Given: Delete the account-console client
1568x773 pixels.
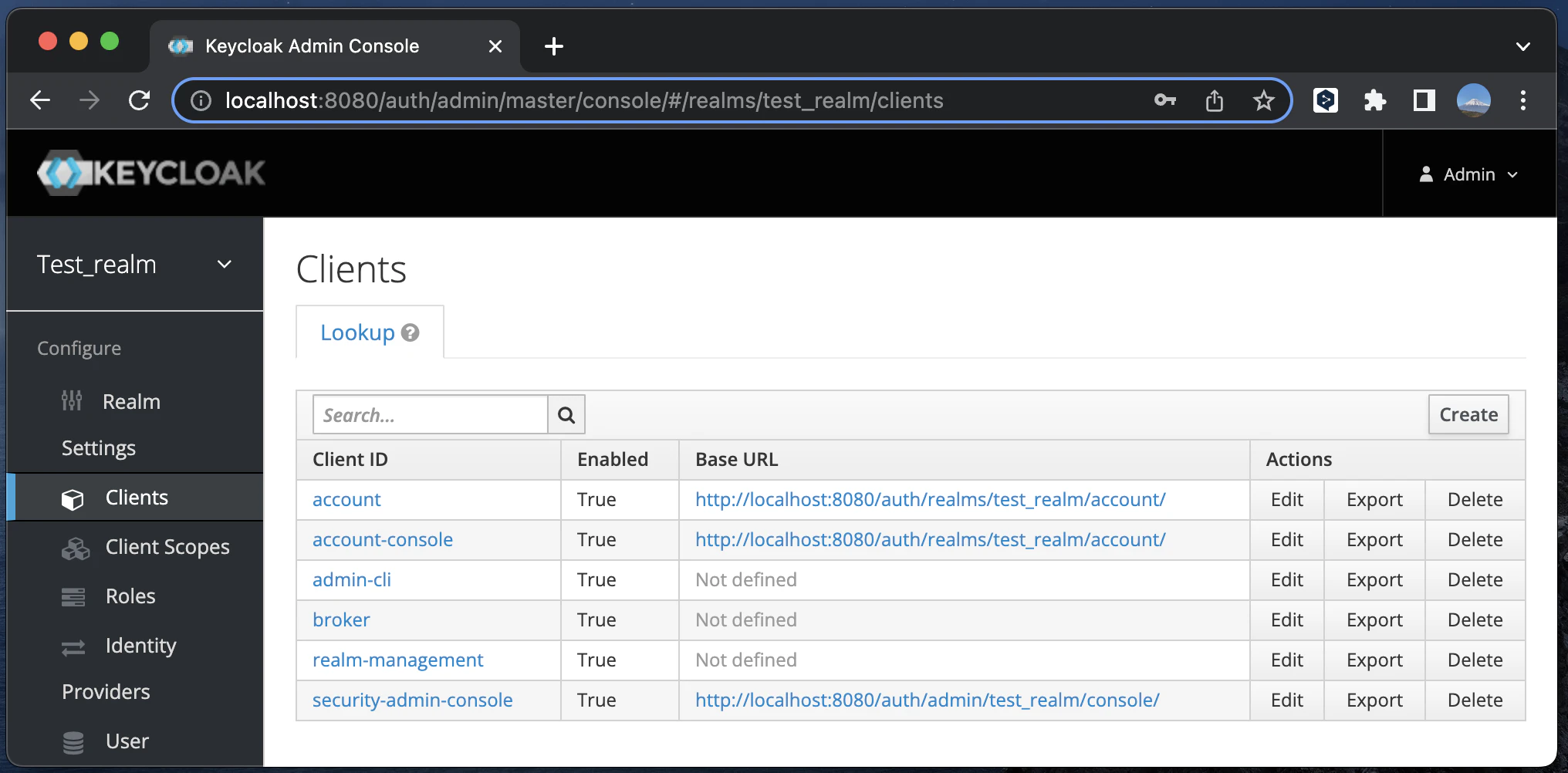Looking at the screenshot, I should [x=1475, y=540].
